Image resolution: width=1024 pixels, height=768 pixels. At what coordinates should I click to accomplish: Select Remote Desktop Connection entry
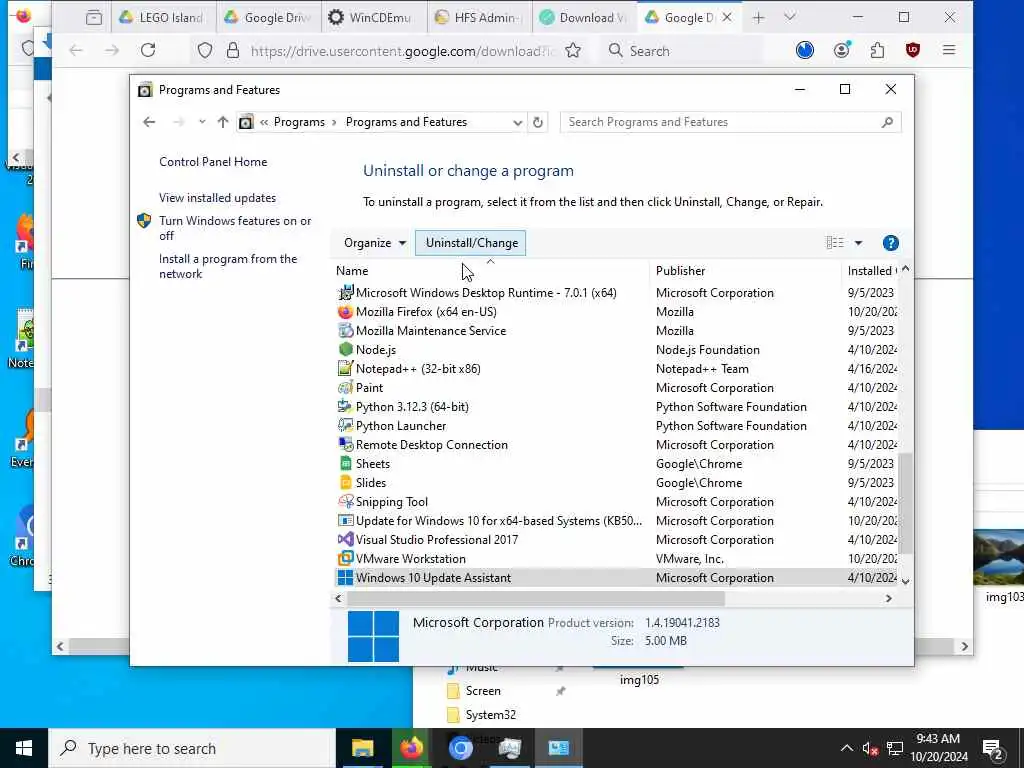[616, 445]
